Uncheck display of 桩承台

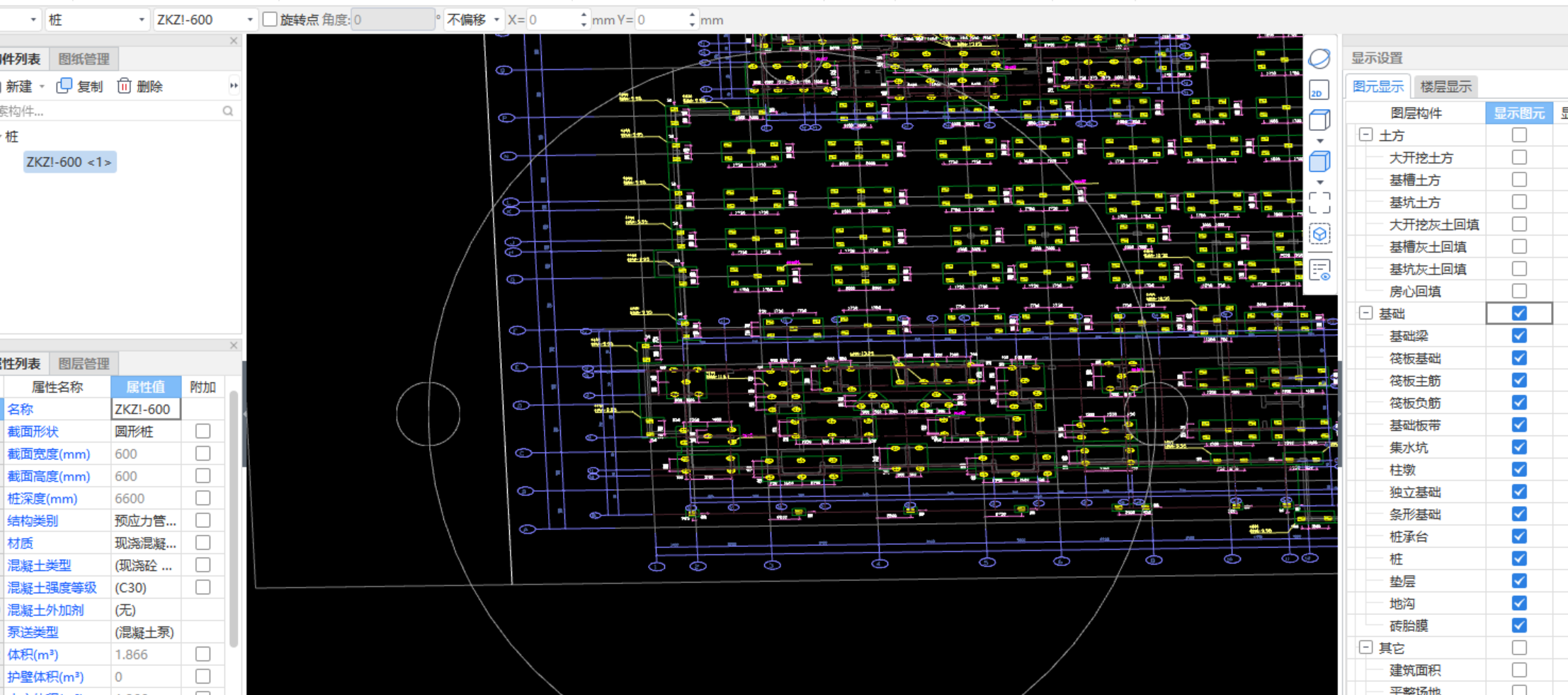1519,536
